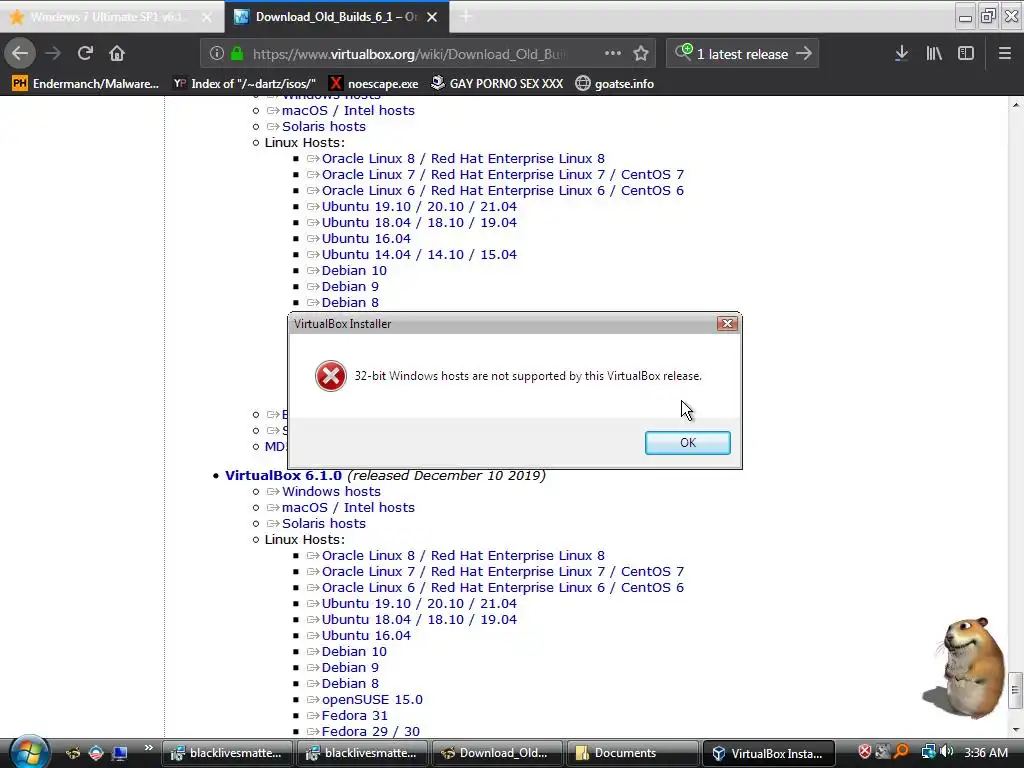Open the Firefox hamburger menu
The width and height of the screenshot is (1024, 768).
[x=1004, y=54]
